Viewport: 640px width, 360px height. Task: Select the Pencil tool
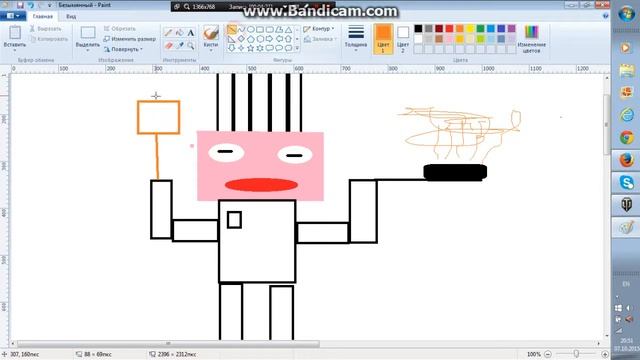click(x=168, y=33)
